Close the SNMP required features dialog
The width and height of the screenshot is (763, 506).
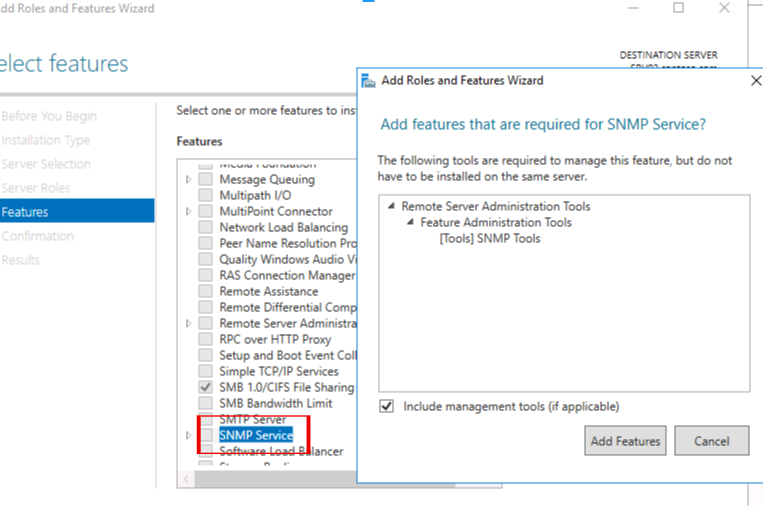coord(756,80)
